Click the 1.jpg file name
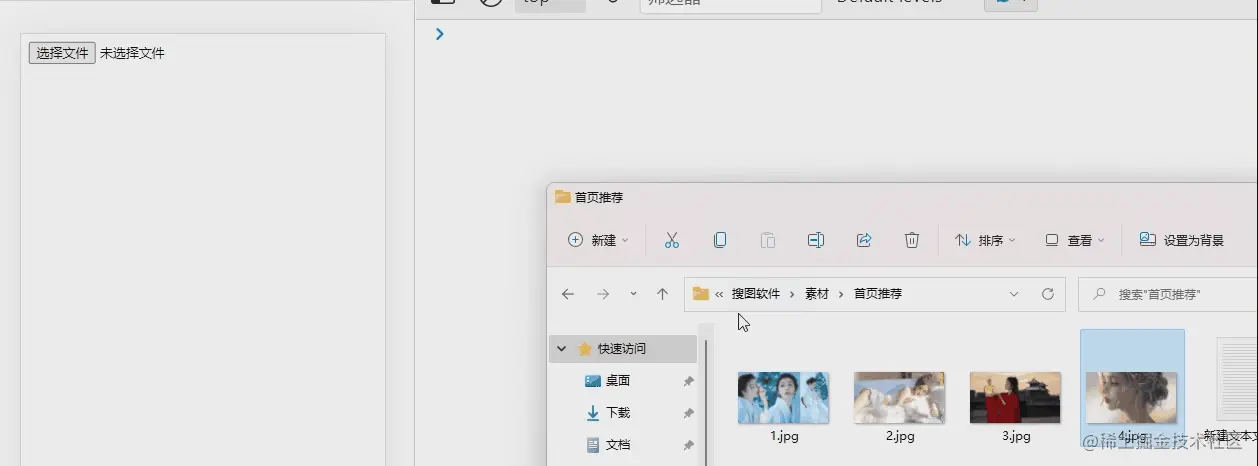The height and width of the screenshot is (466, 1258). pos(784,436)
